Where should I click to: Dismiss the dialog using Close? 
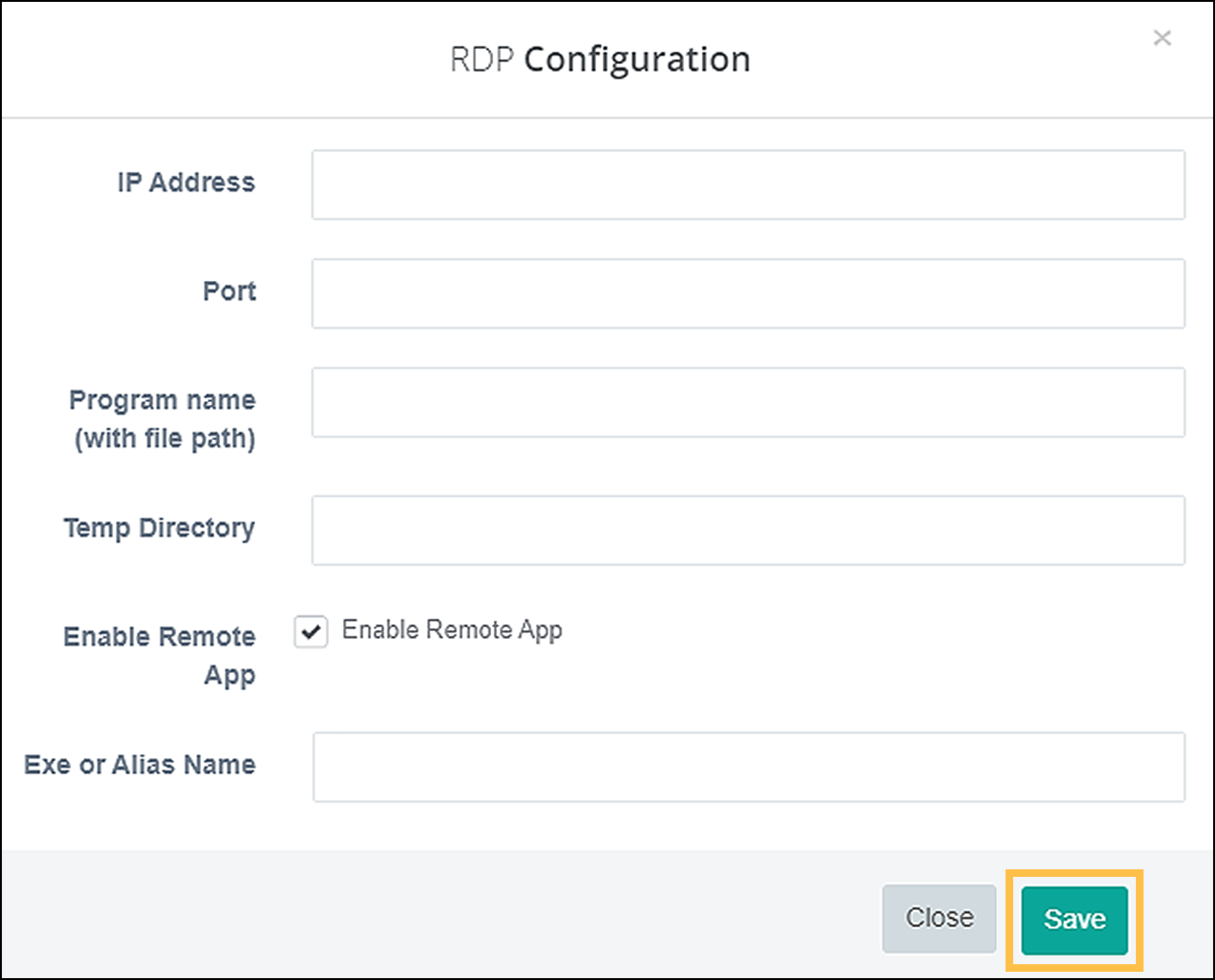pos(939,916)
